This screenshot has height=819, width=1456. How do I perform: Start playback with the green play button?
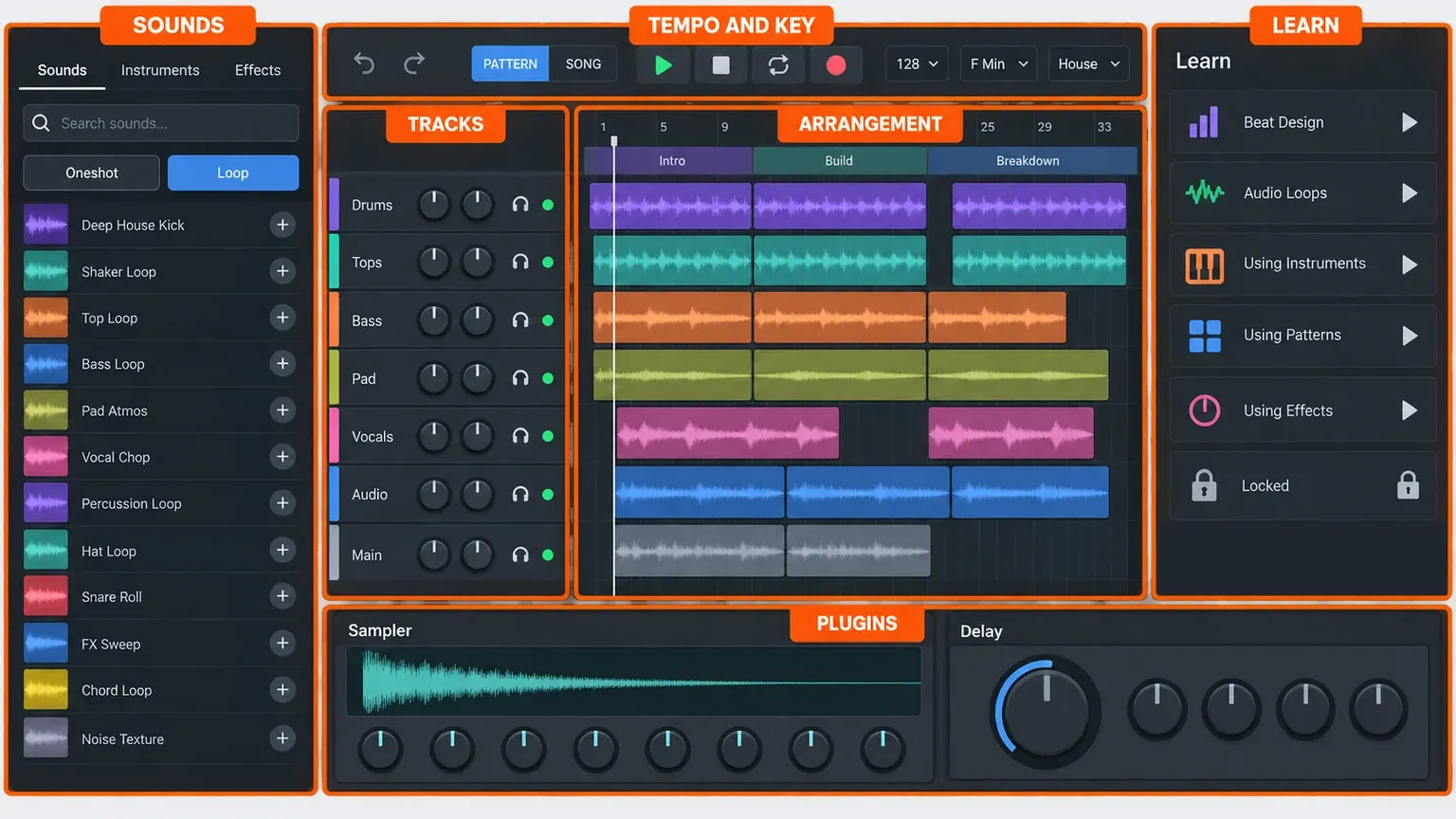(664, 64)
